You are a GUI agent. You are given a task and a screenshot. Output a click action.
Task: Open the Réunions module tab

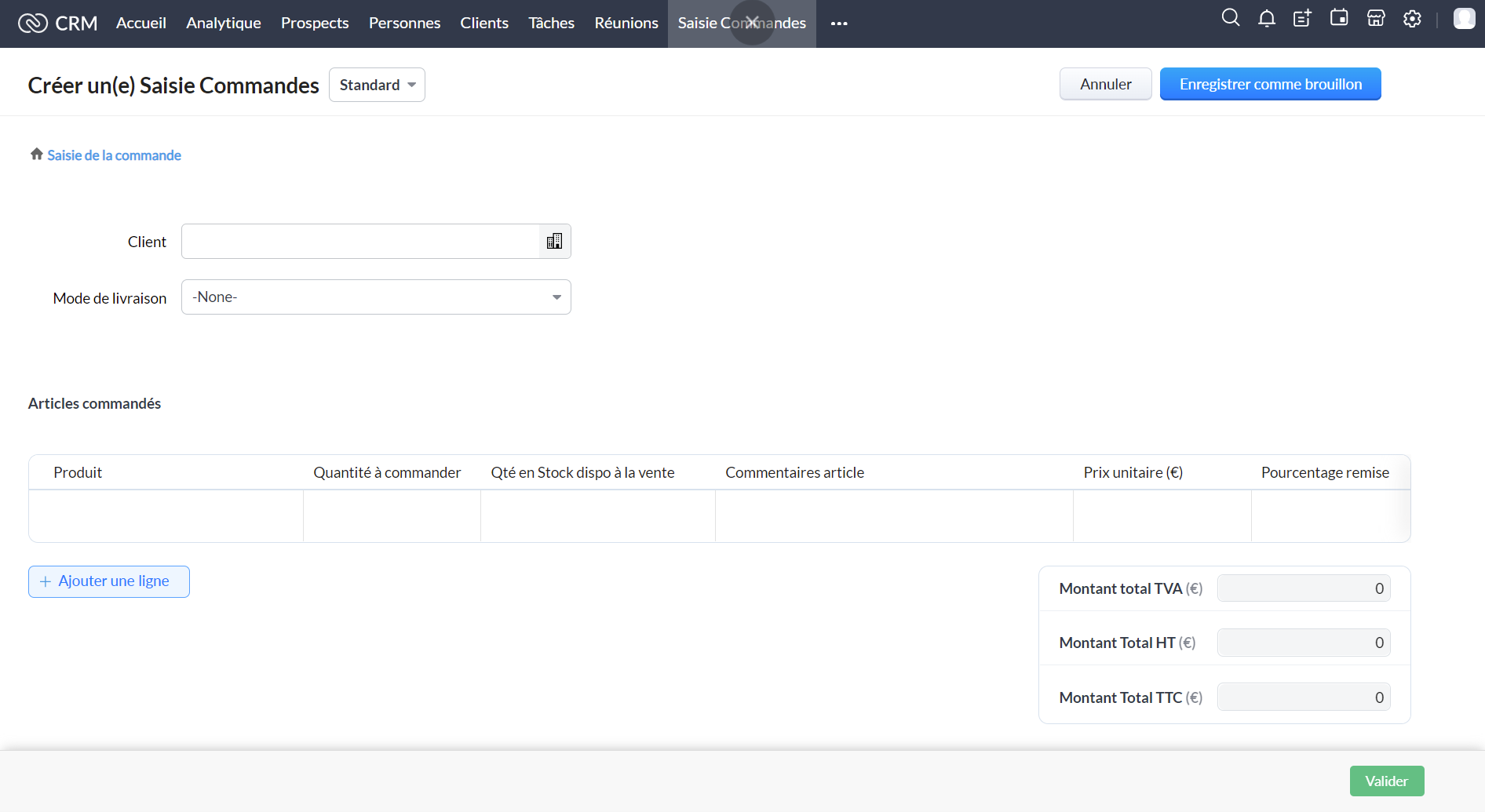[626, 24]
